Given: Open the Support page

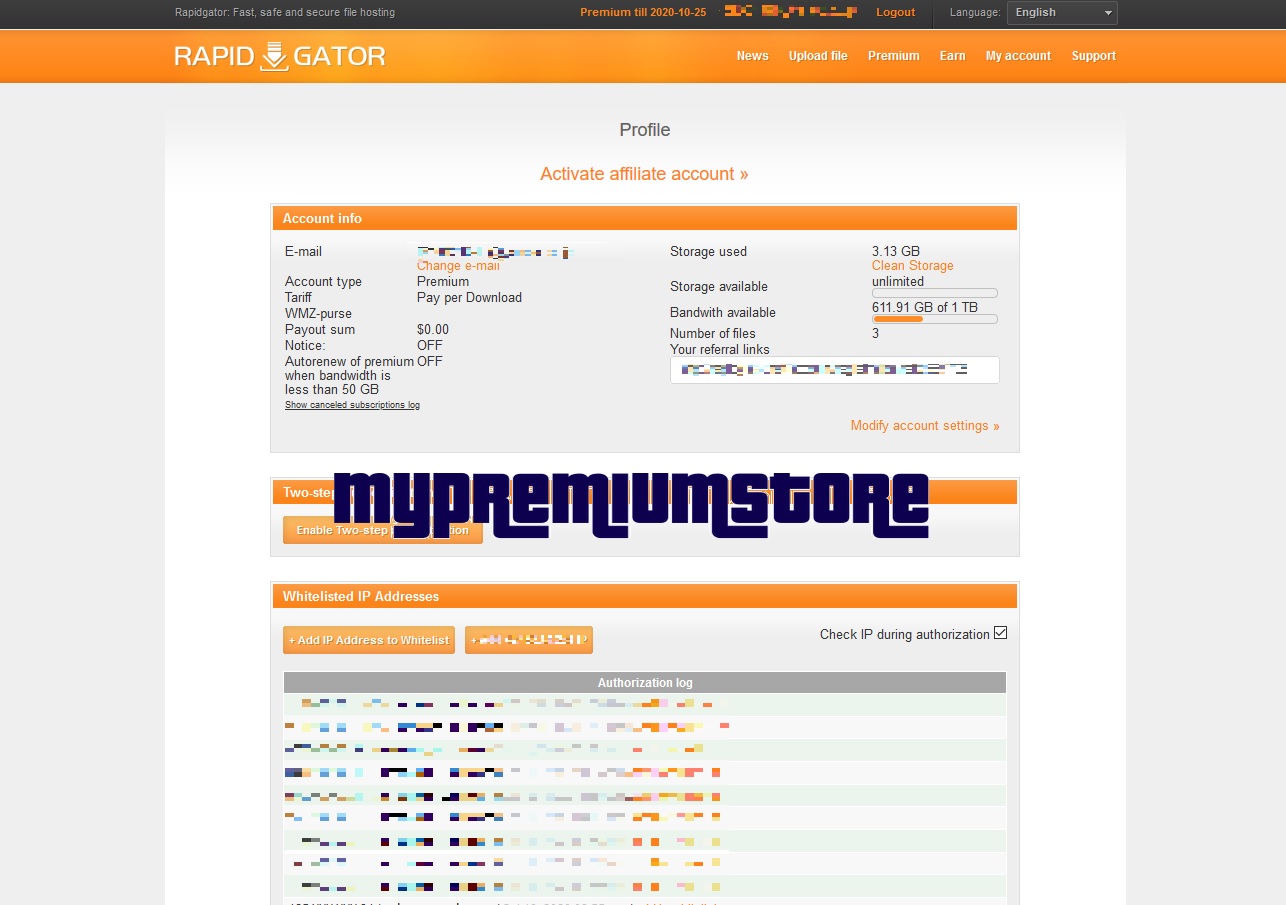Looking at the screenshot, I should coord(1093,56).
